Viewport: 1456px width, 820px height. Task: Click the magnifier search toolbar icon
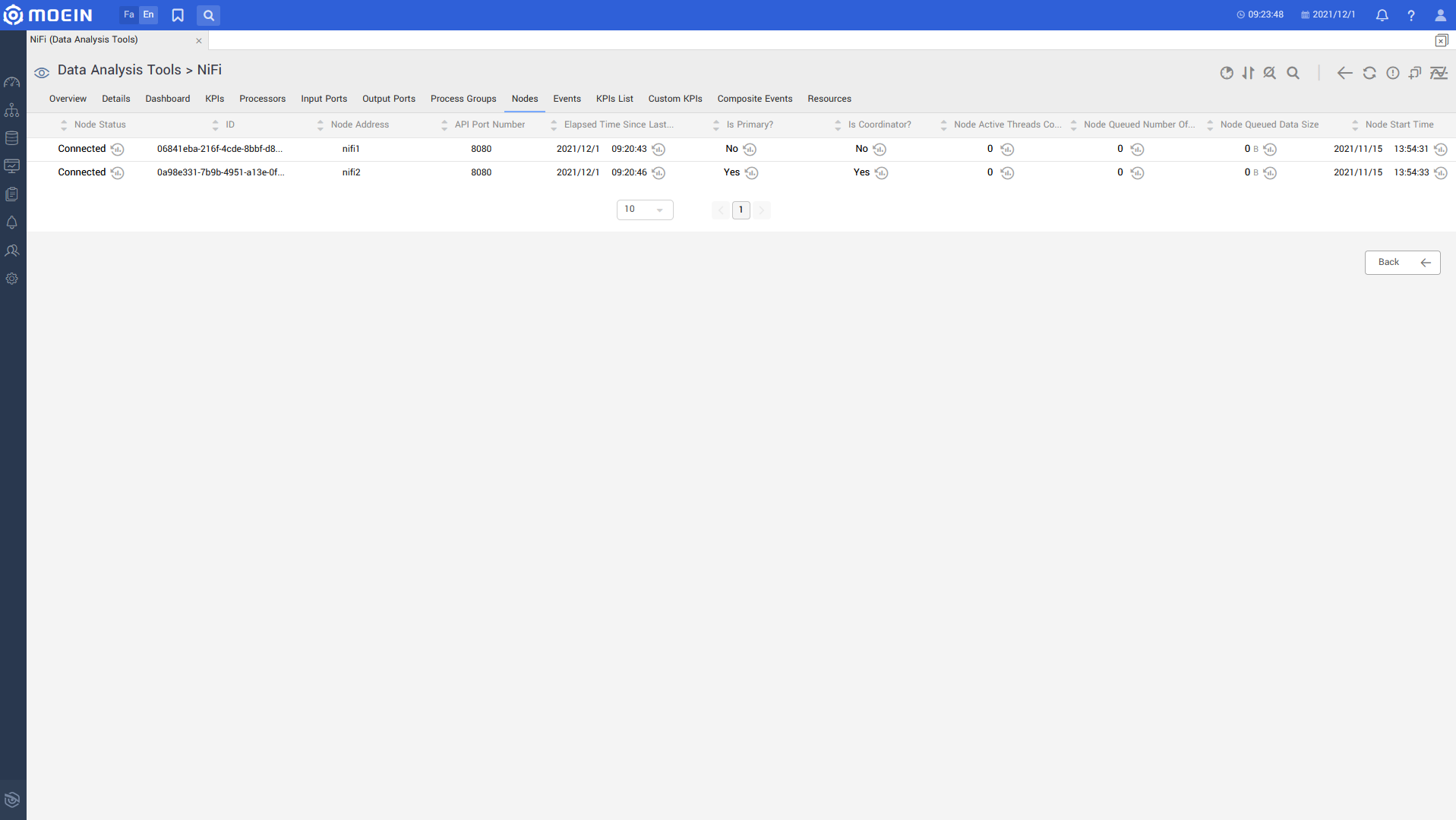click(1293, 73)
